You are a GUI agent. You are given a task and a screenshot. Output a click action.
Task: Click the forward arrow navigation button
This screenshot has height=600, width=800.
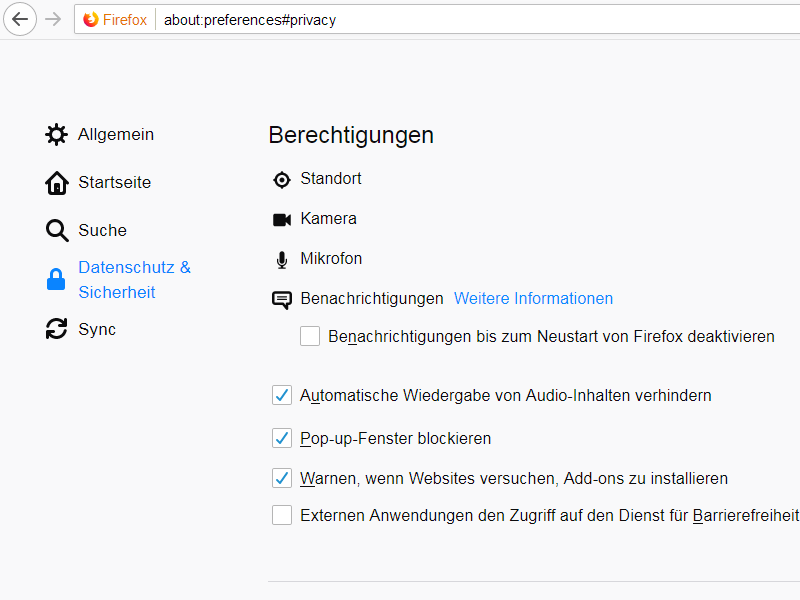click(53, 19)
